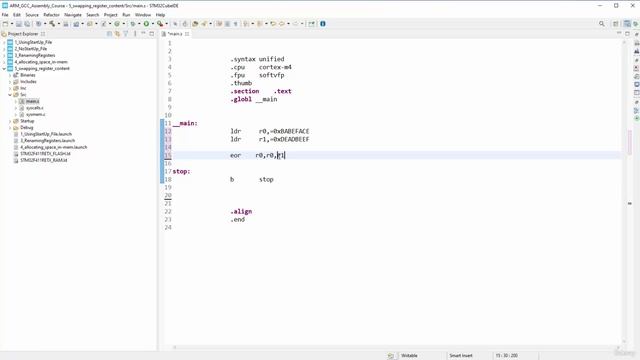Maximize the editor area

627,33
